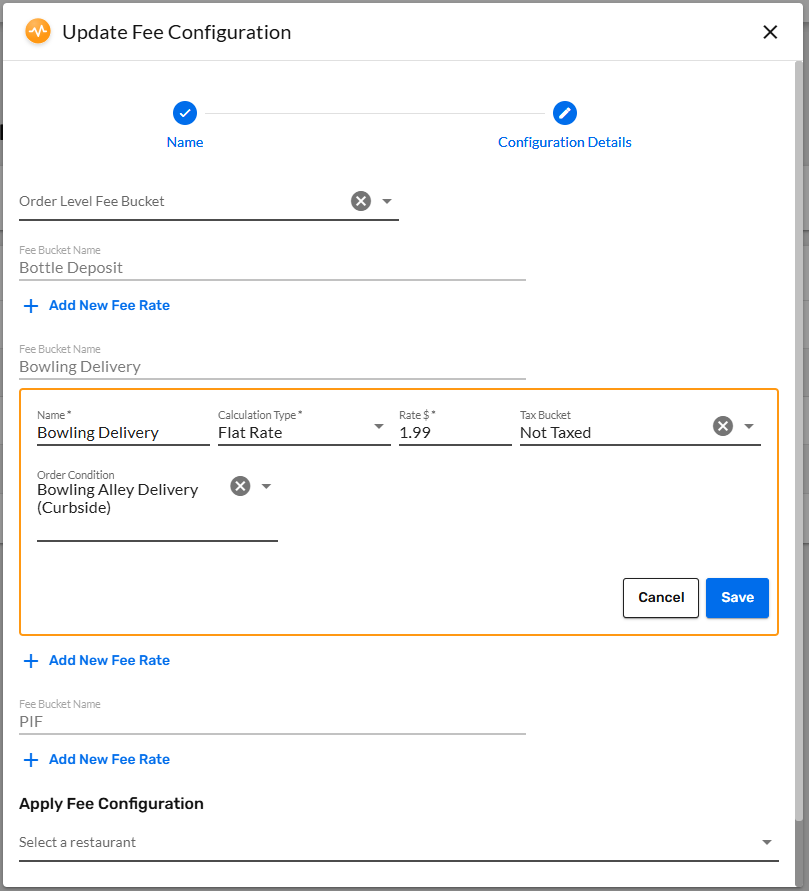Image resolution: width=809 pixels, height=891 pixels.
Task: Click the plus icon under the PIF bucket
Action: coord(31,759)
